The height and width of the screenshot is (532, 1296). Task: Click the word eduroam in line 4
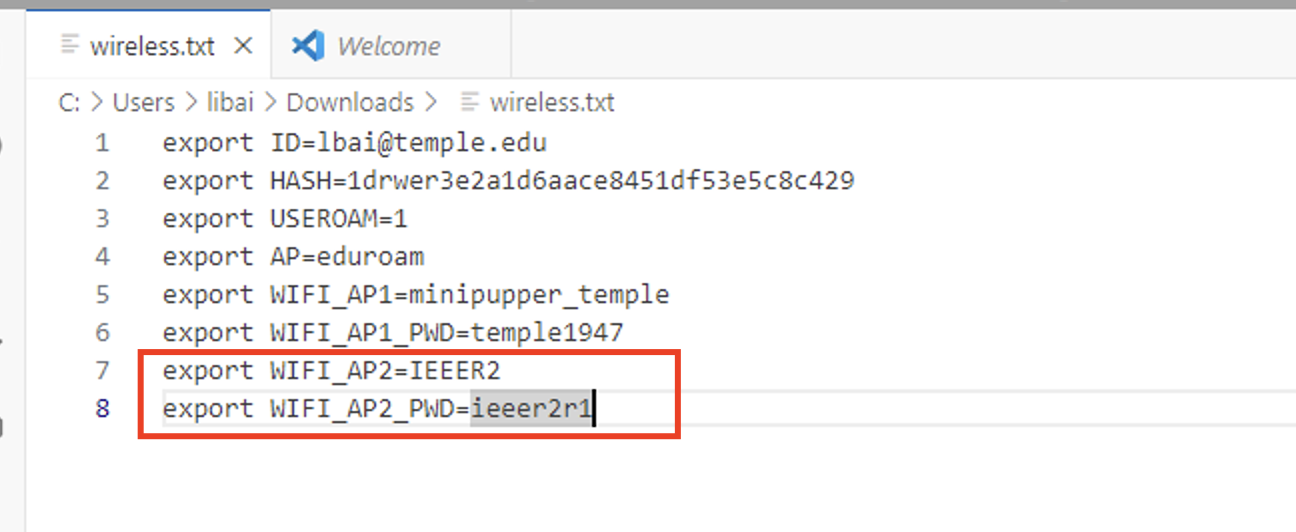370,257
